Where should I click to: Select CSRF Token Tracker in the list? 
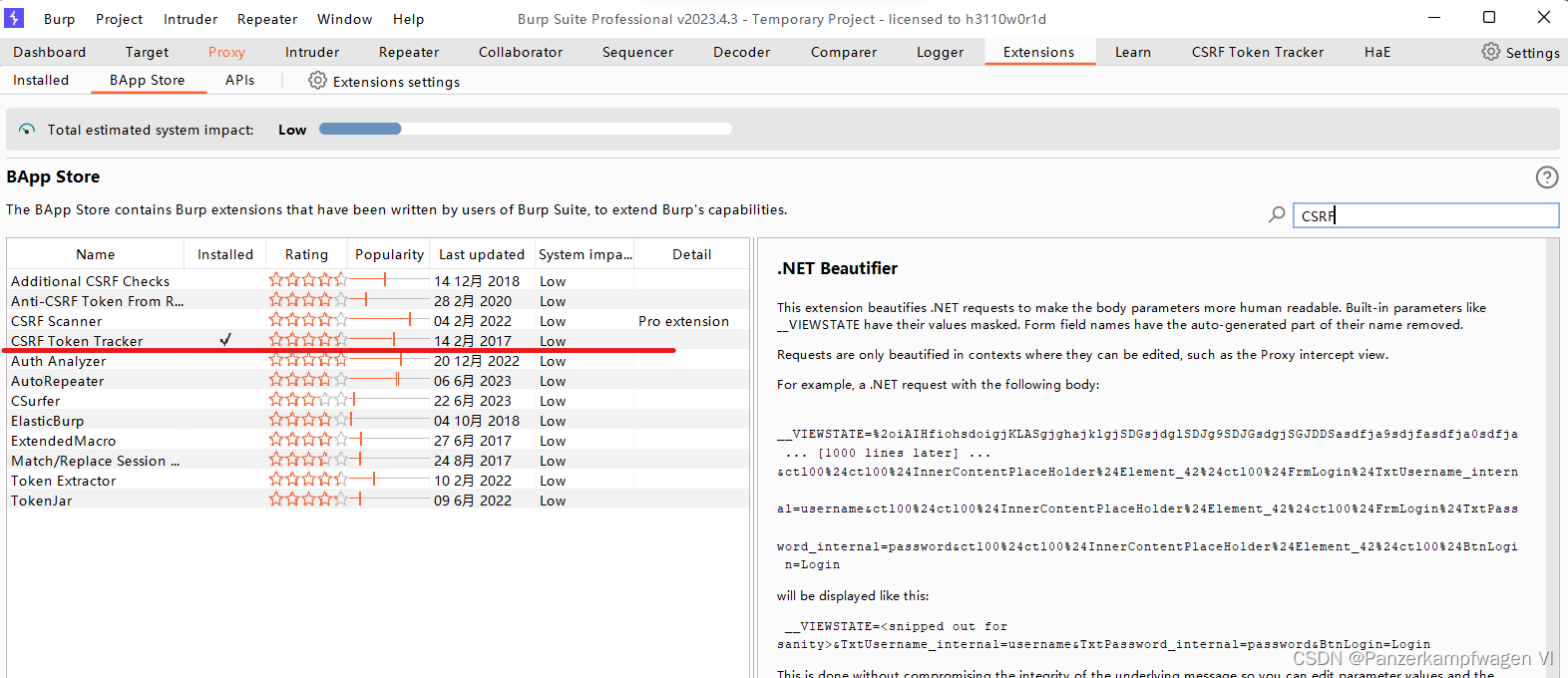point(378,340)
